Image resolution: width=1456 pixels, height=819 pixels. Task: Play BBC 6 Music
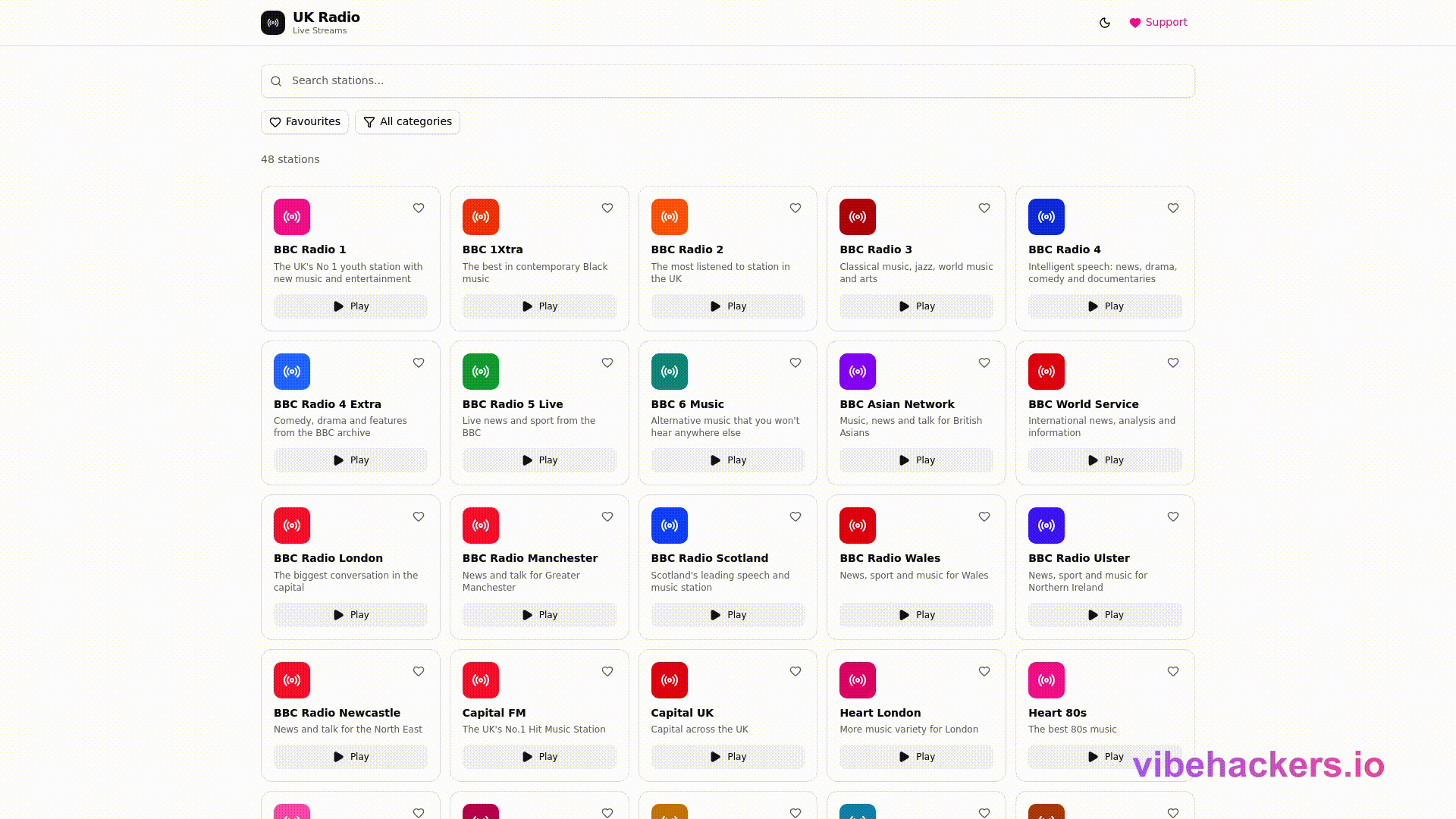[727, 460]
